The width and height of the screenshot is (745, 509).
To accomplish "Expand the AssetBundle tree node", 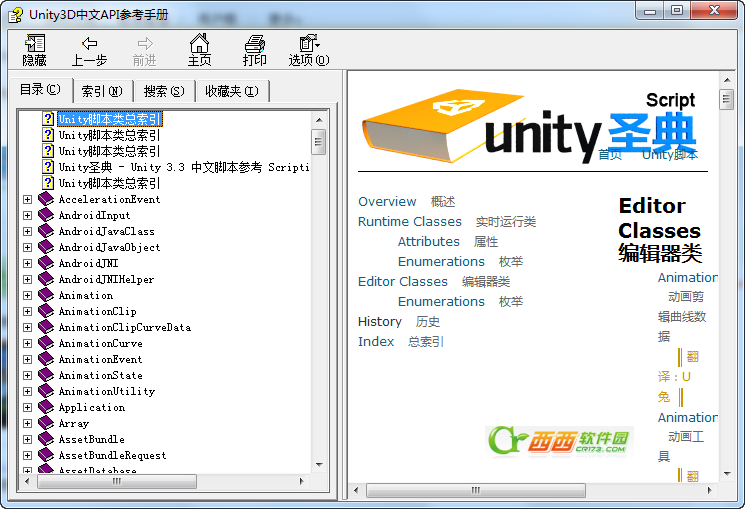I will (x=28, y=439).
